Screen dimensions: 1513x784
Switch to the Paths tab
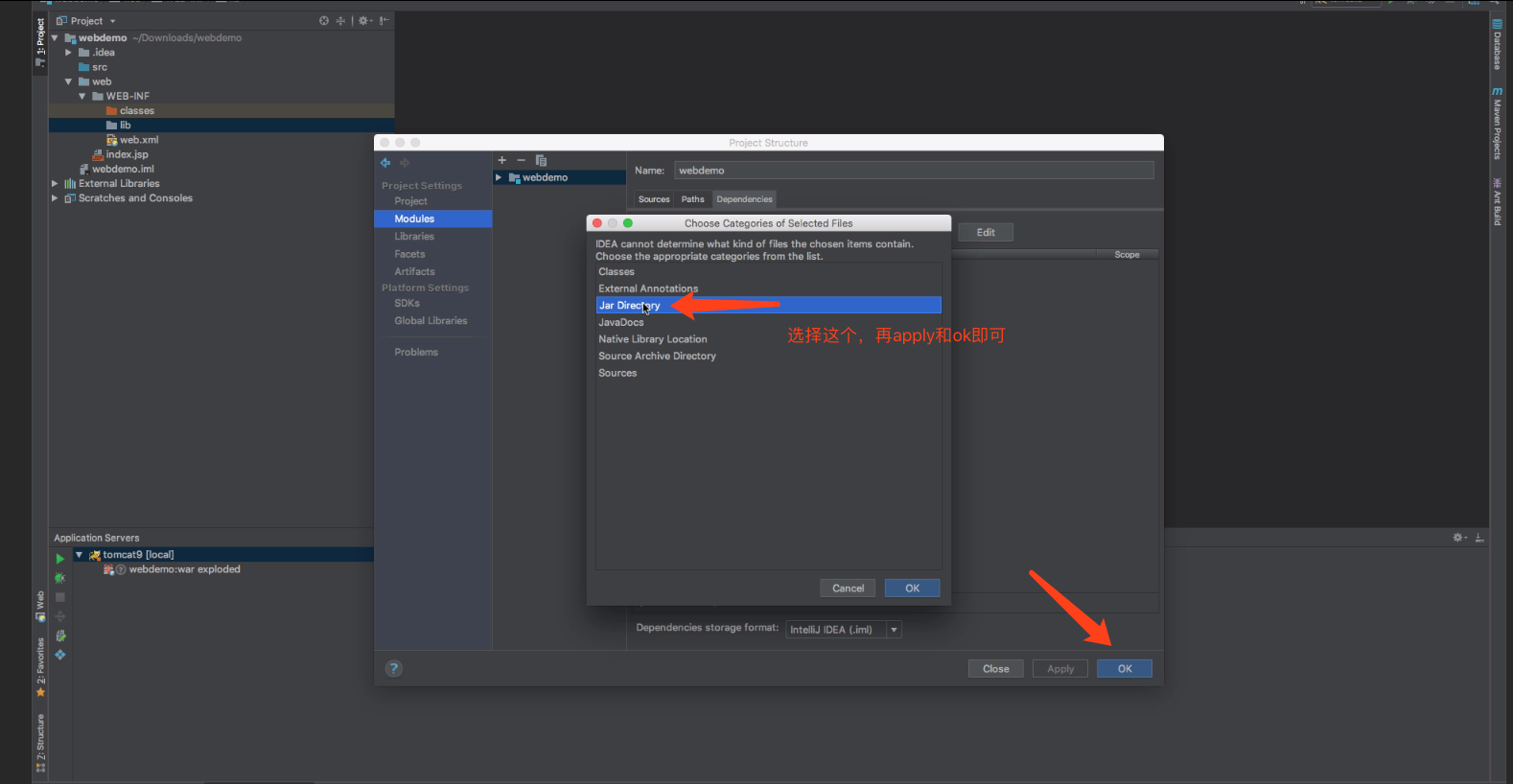coord(692,199)
